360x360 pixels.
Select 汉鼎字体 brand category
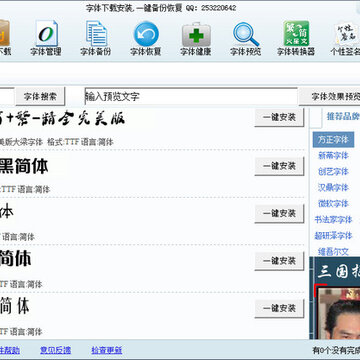tap(333, 188)
